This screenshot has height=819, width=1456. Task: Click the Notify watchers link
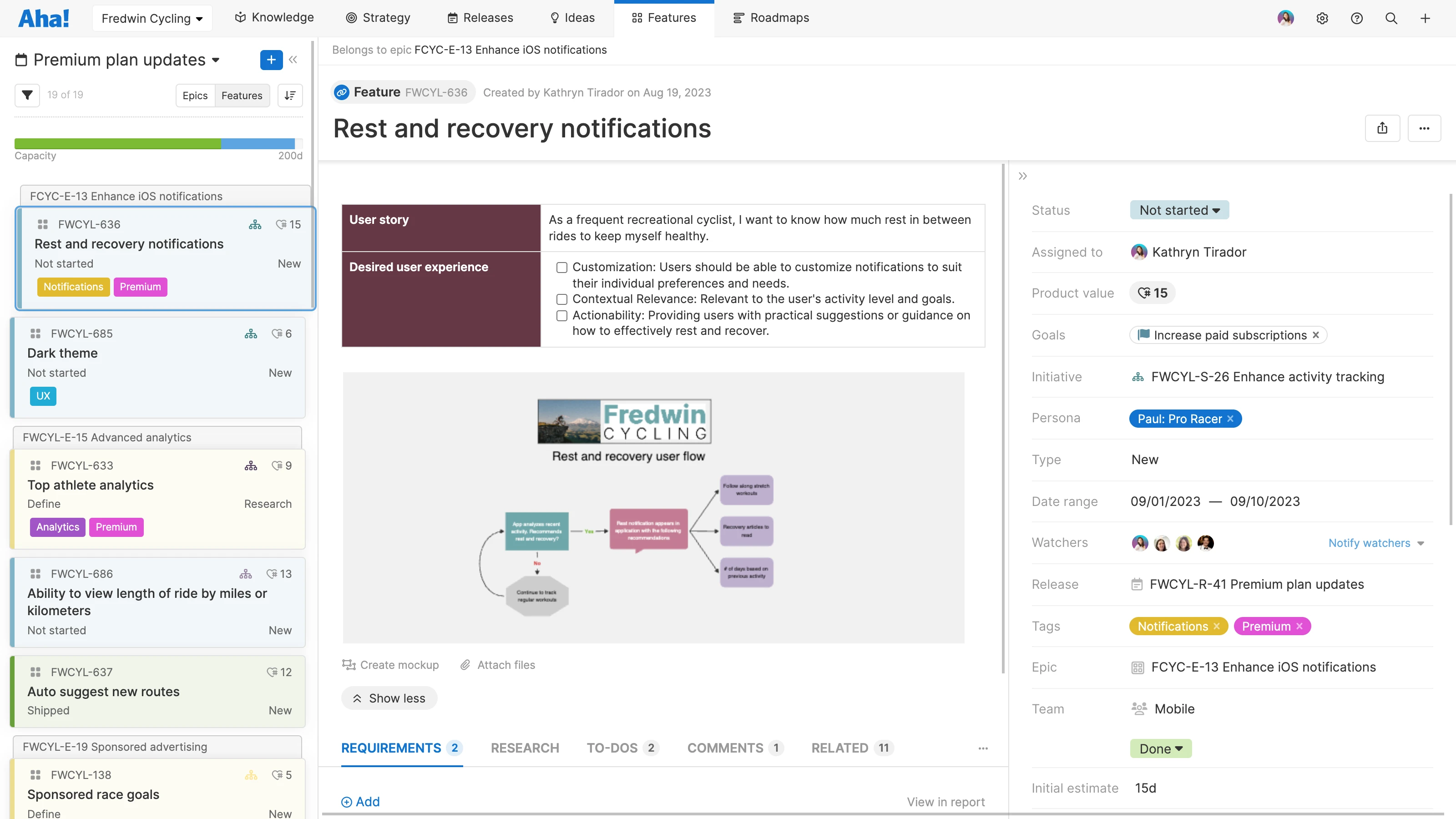[x=1370, y=543]
